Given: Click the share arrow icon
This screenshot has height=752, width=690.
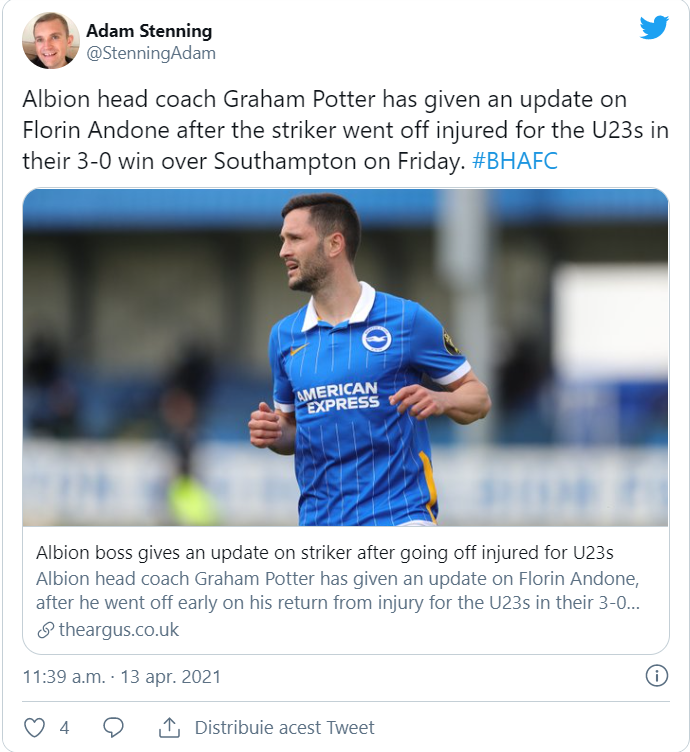Looking at the screenshot, I should point(169,727).
